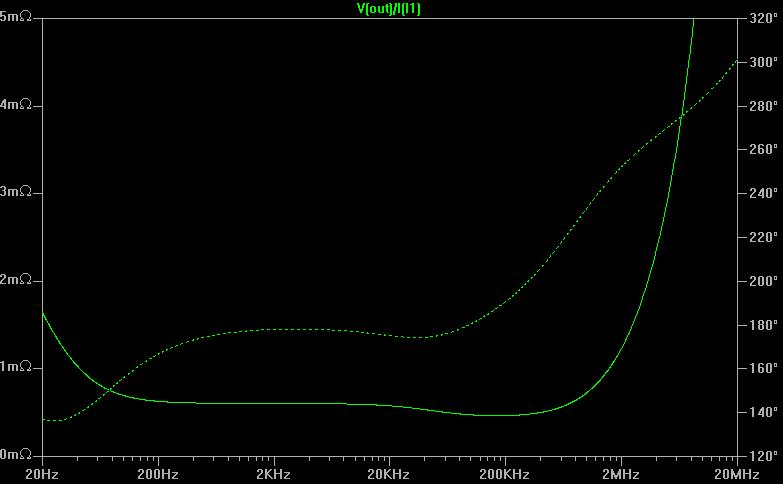
Task: Click the 5mΩ left axis label
Action: click(x=15, y=17)
